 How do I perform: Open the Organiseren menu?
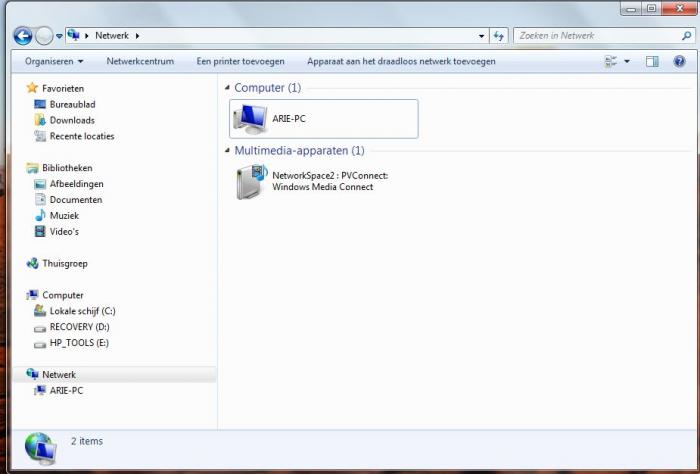point(54,61)
